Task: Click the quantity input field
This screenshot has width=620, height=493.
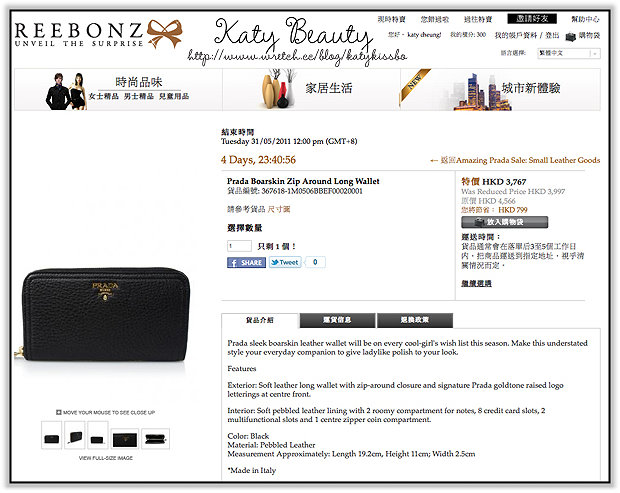Action: click(x=239, y=246)
